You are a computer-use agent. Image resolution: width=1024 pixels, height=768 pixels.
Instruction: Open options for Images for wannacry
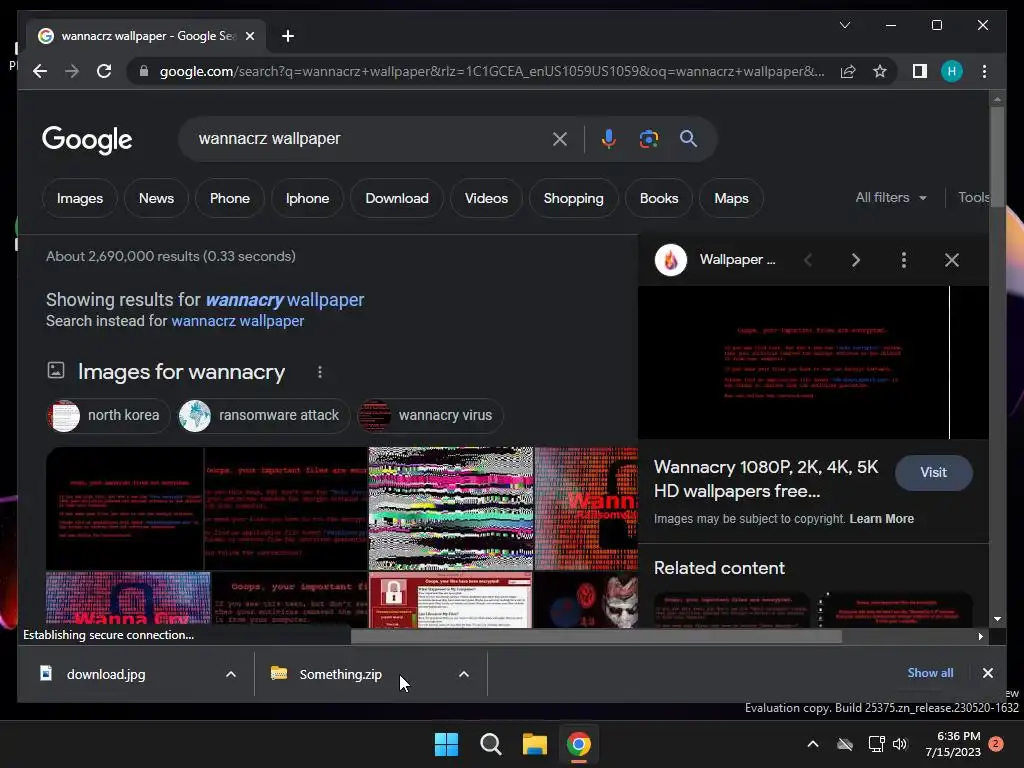click(x=319, y=372)
